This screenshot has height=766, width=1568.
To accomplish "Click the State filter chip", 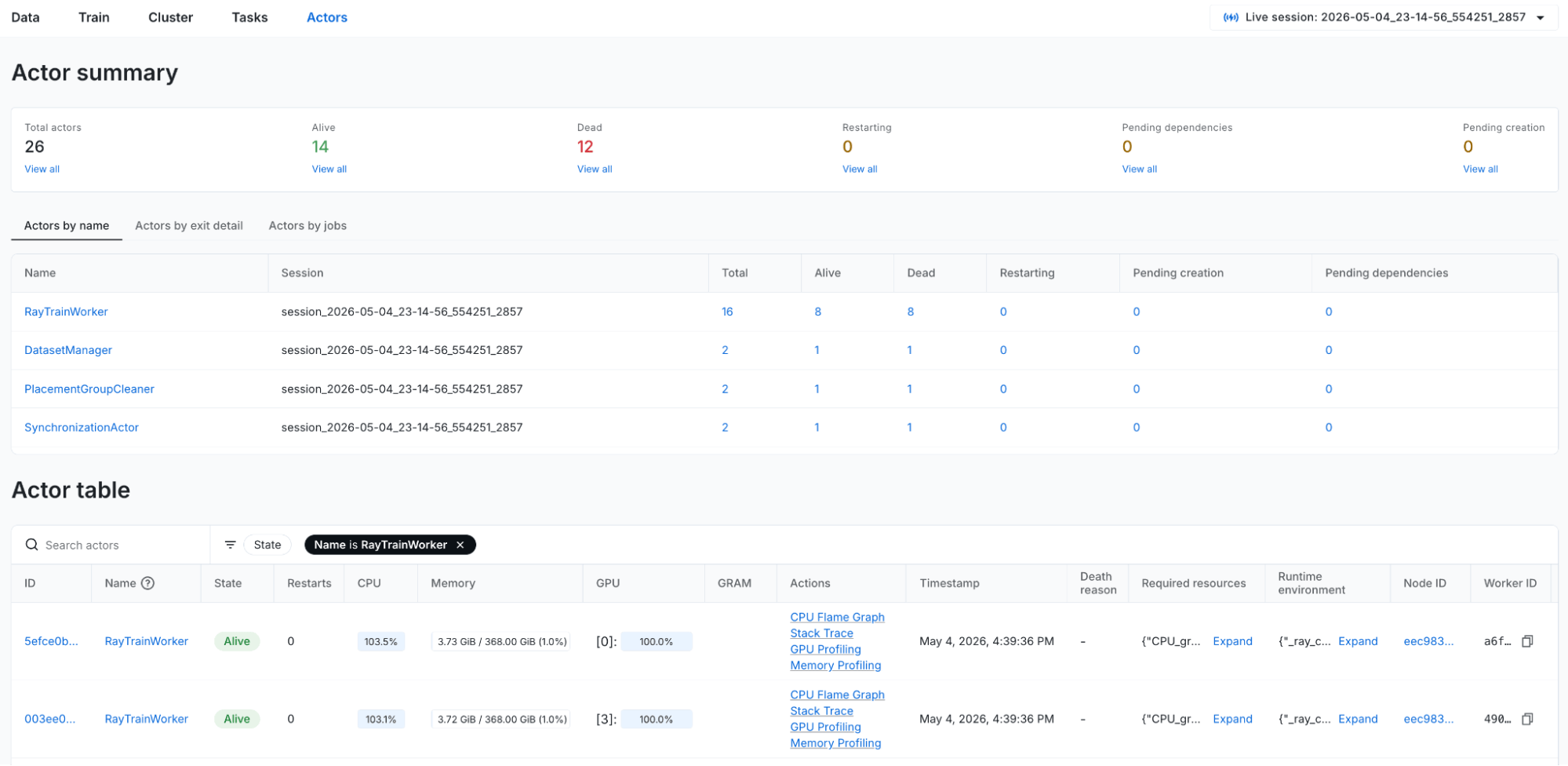I will pos(267,545).
